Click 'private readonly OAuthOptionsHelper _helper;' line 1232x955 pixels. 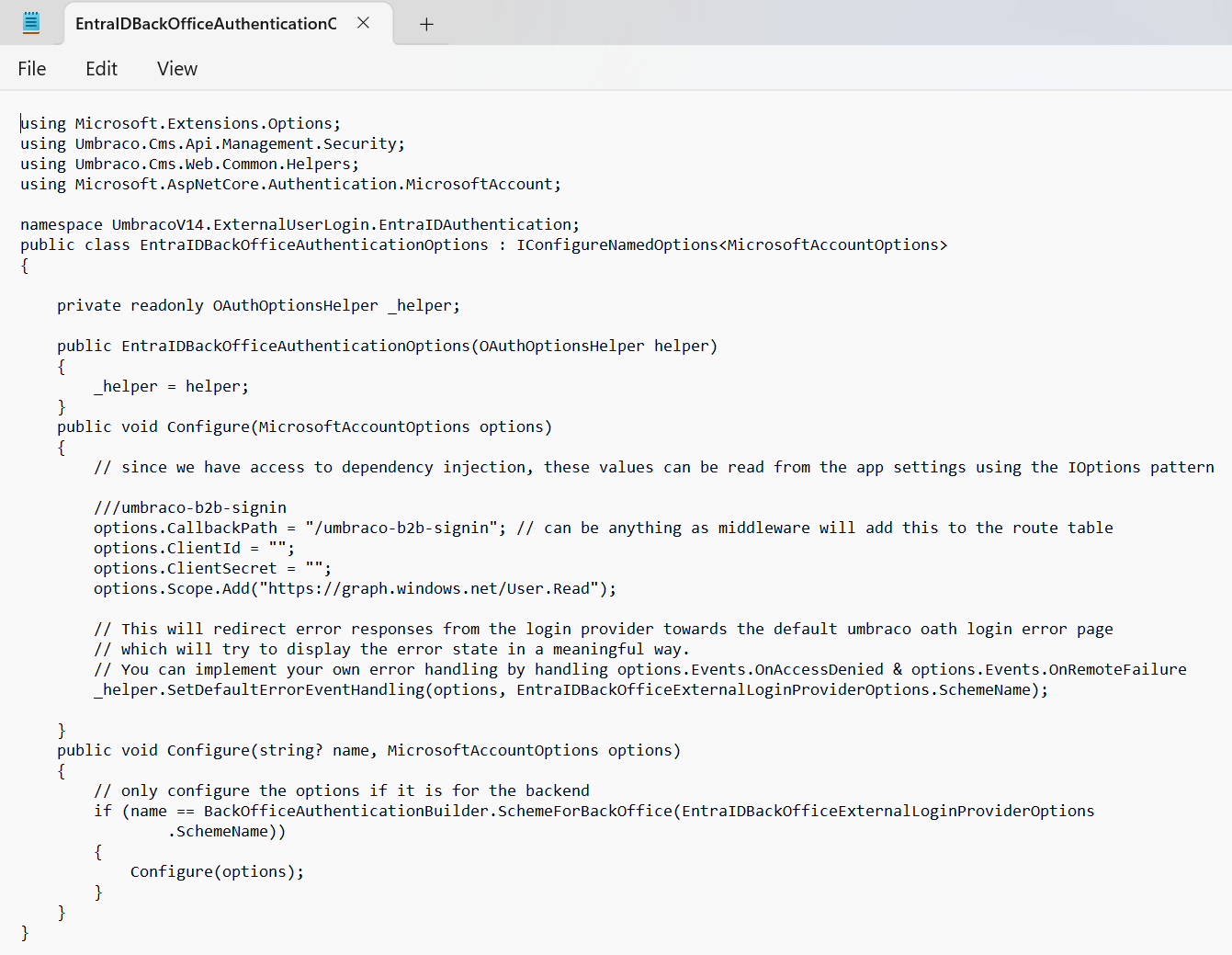(258, 305)
